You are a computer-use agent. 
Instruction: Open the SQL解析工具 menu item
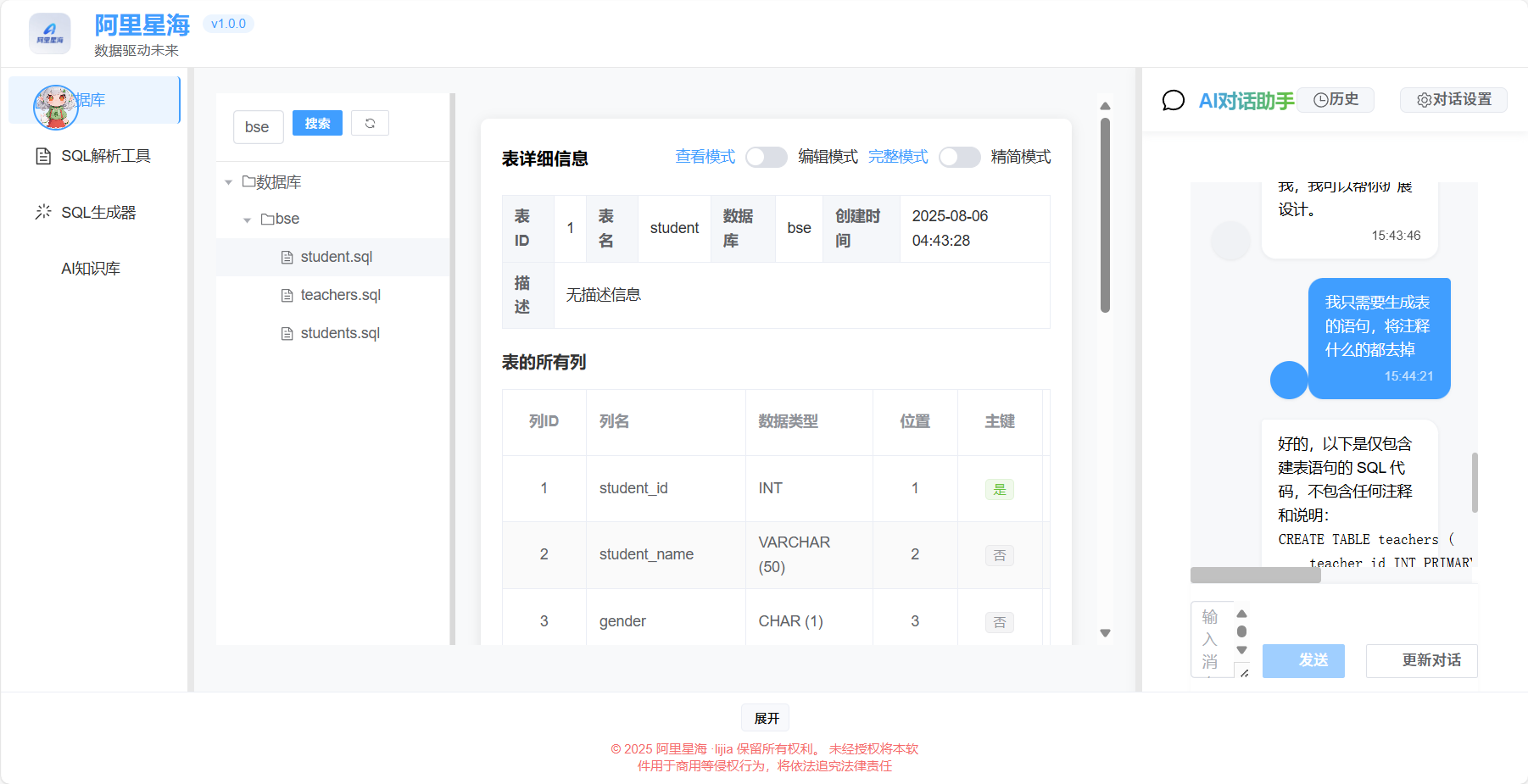[x=94, y=156]
